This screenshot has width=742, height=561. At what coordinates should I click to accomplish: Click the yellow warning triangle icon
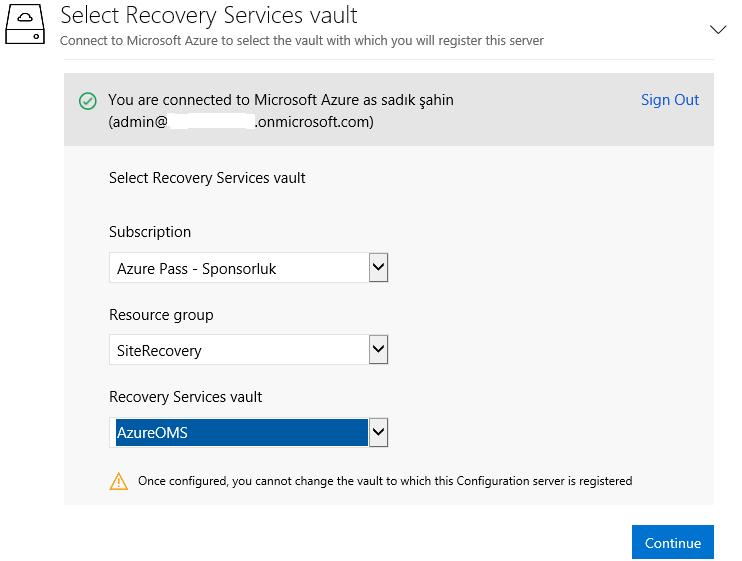tap(118, 481)
